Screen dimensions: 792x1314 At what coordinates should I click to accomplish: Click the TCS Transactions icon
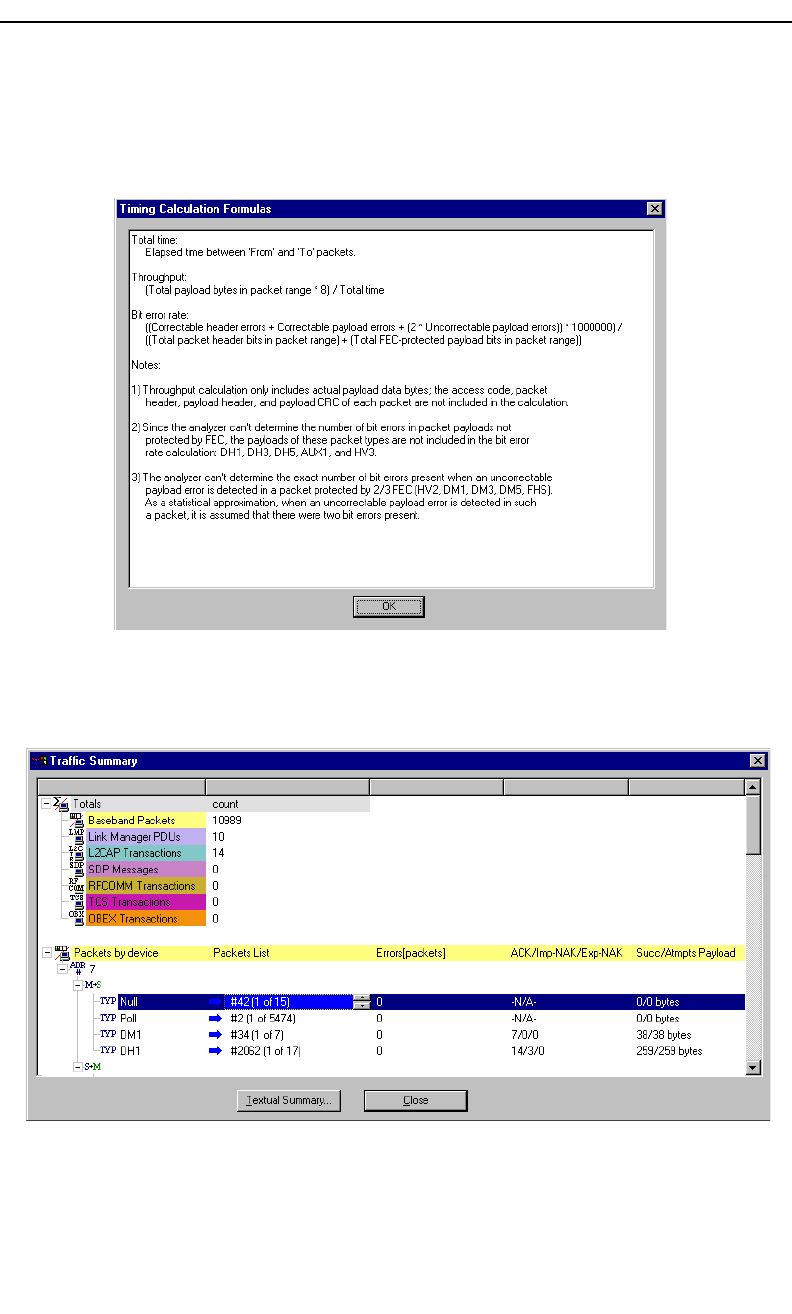pos(76,902)
